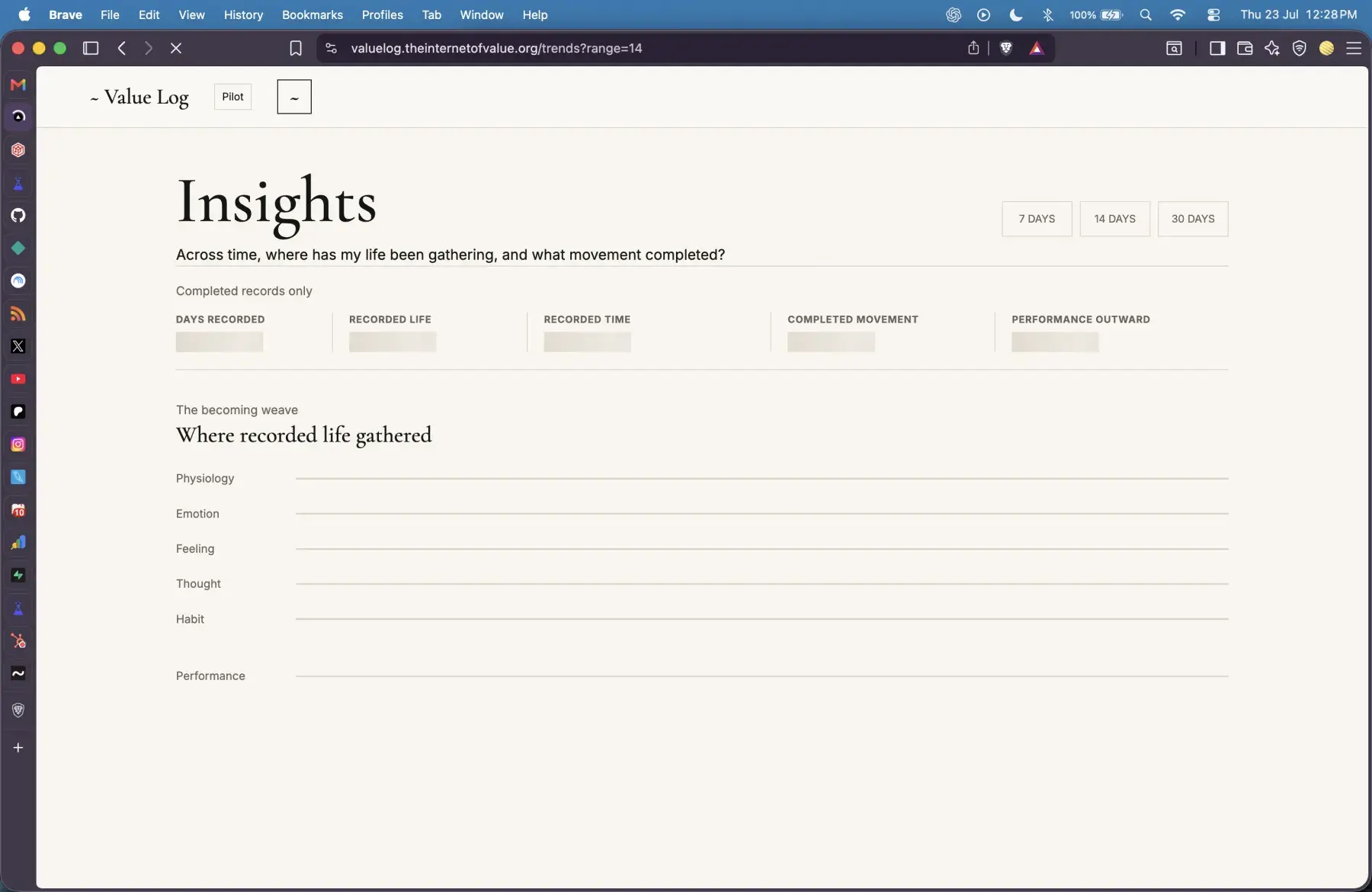
Task: Open Spotlight search in menu bar
Action: pyautogui.click(x=1146, y=14)
